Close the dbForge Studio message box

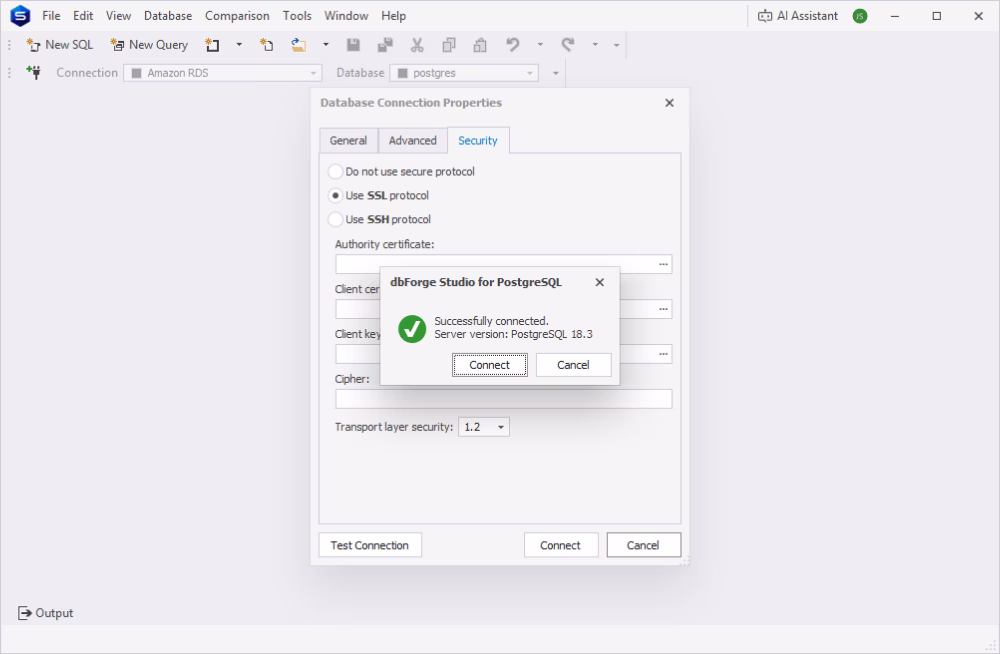coord(599,282)
